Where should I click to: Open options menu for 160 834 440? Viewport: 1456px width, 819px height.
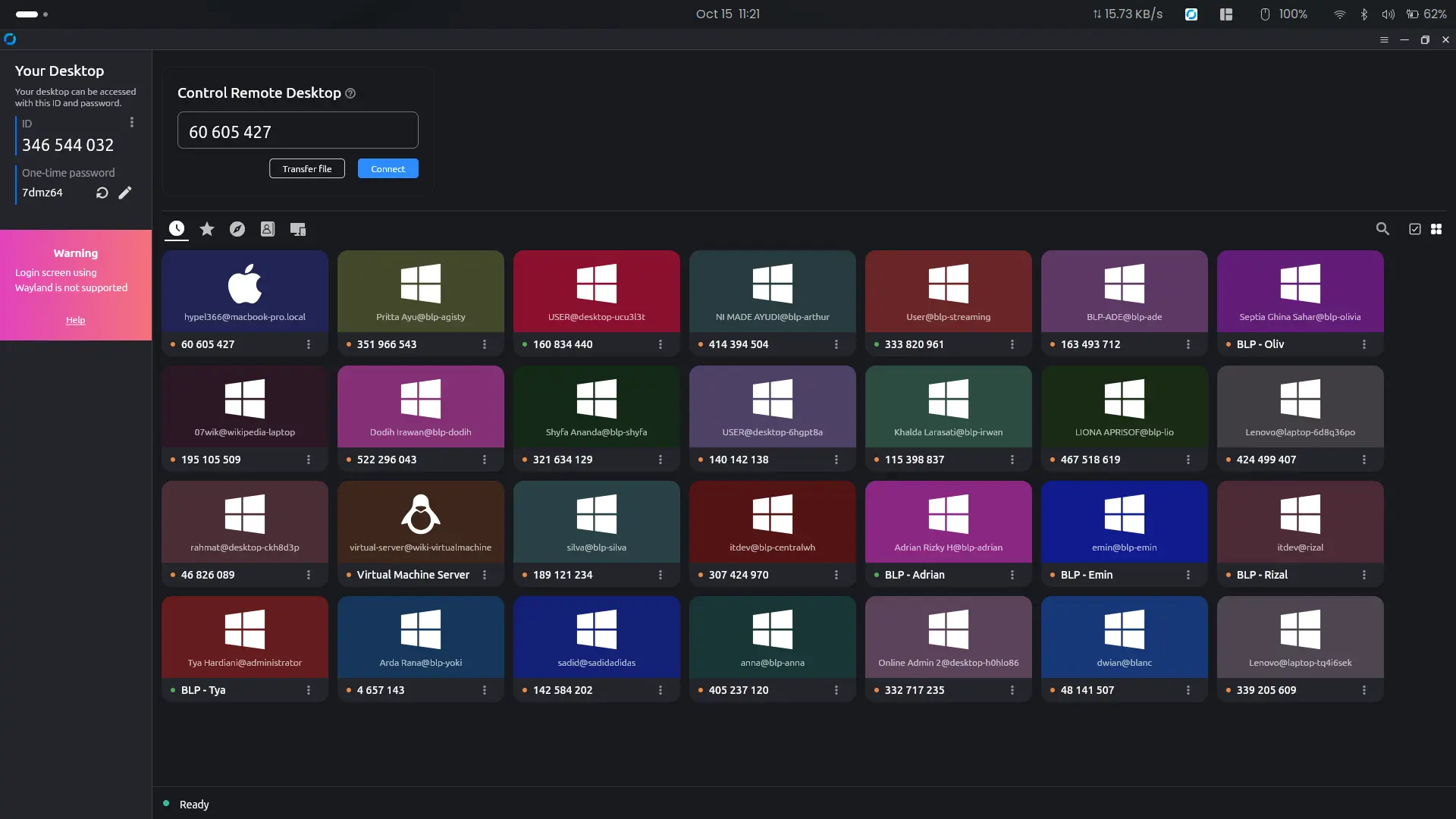coord(661,344)
